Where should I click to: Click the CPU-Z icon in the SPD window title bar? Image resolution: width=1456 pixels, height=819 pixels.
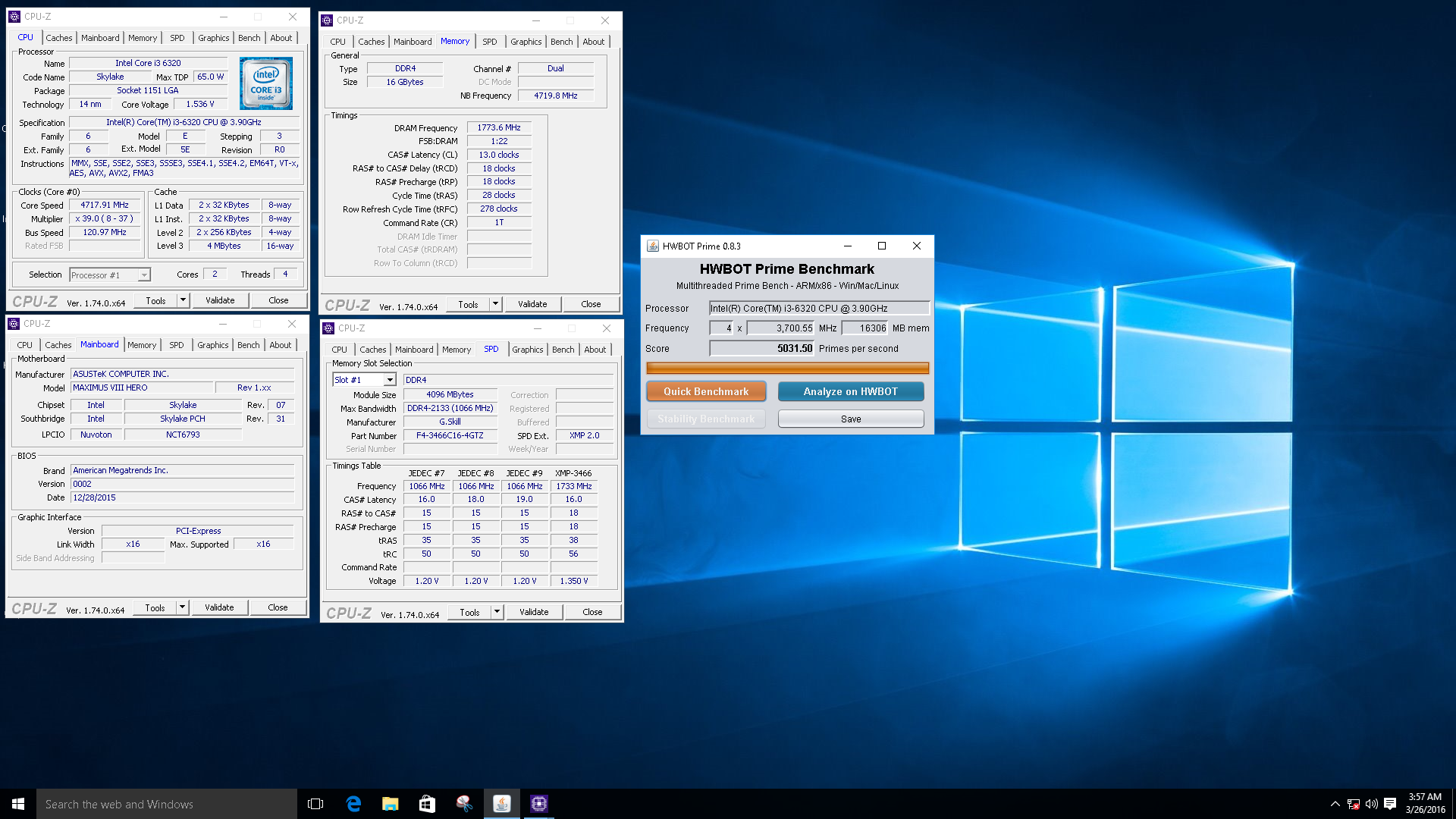pyautogui.click(x=328, y=328)
